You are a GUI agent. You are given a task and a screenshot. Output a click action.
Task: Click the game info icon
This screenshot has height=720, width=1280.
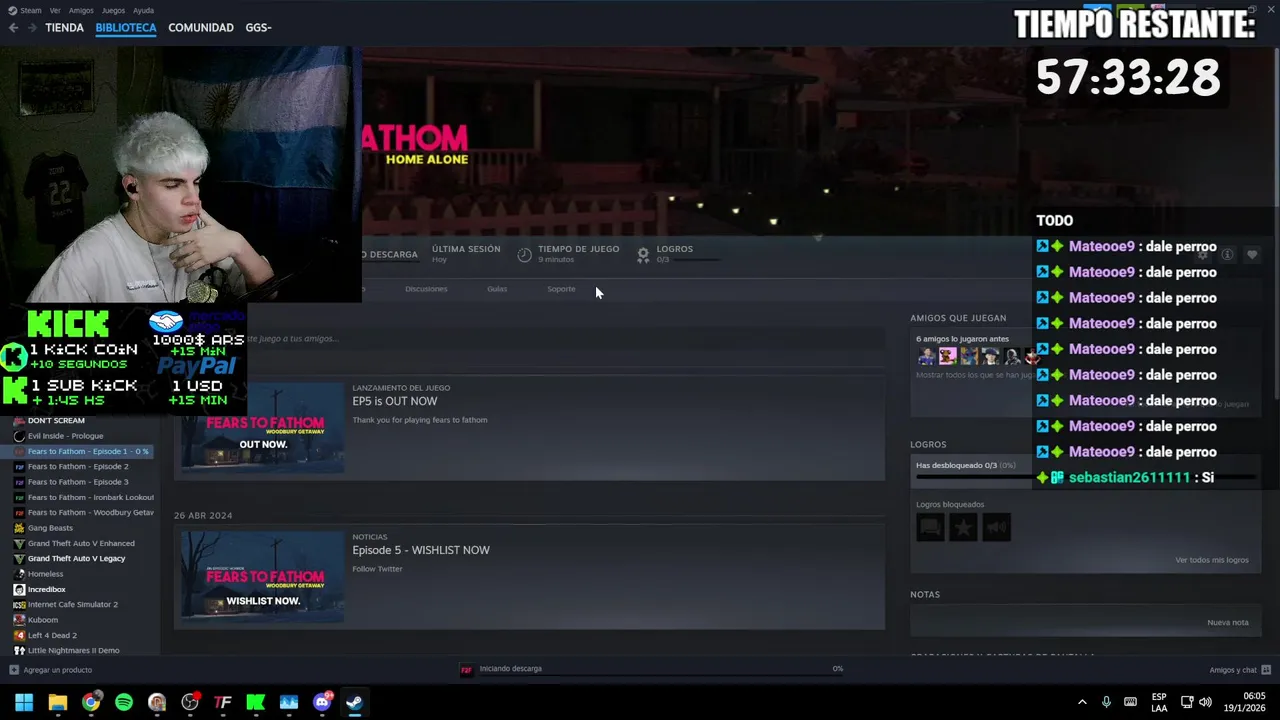click(x=1227, y=255)
